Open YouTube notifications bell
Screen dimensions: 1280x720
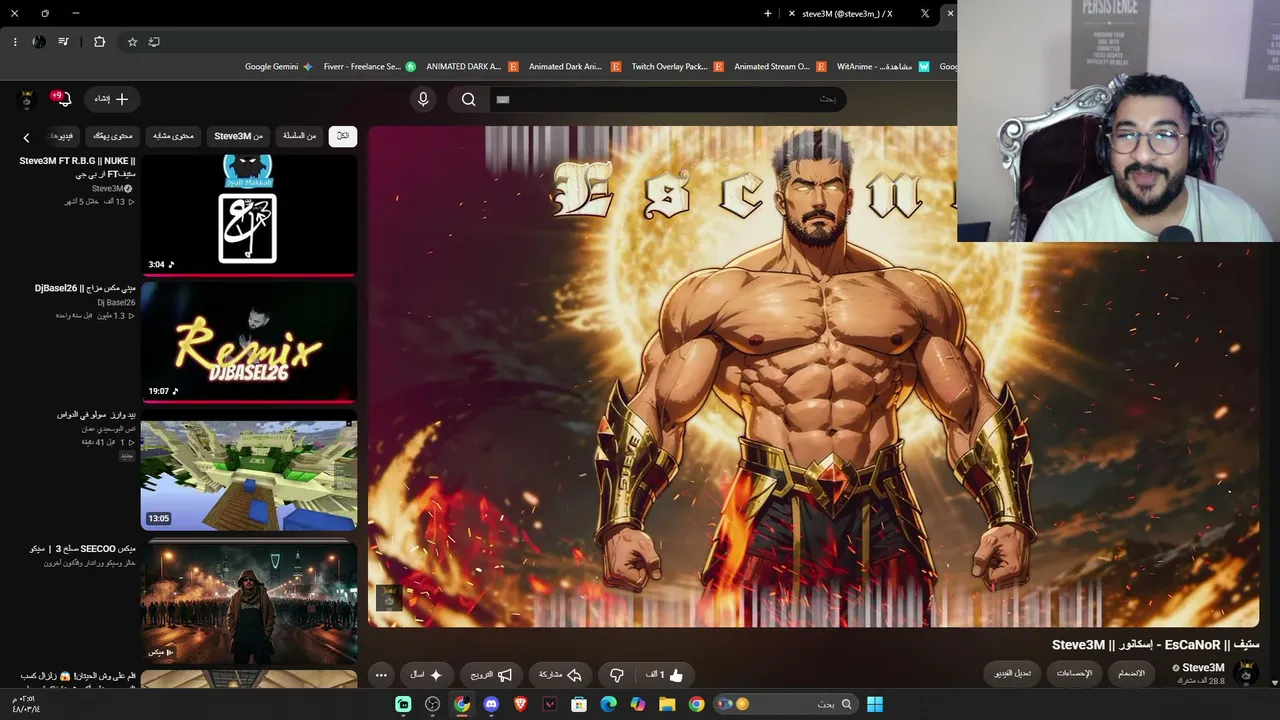(63, 99)
